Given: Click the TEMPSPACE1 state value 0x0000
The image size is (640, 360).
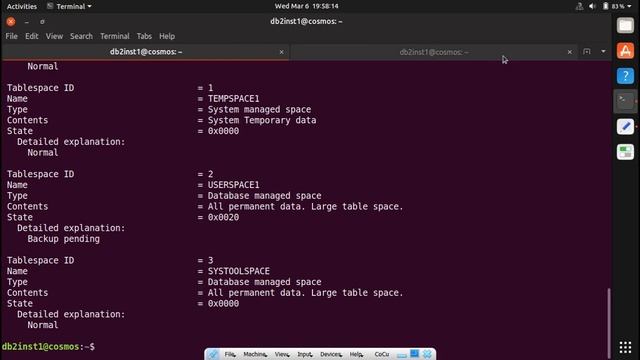Looking at the screenshot, I should (223, 131).
